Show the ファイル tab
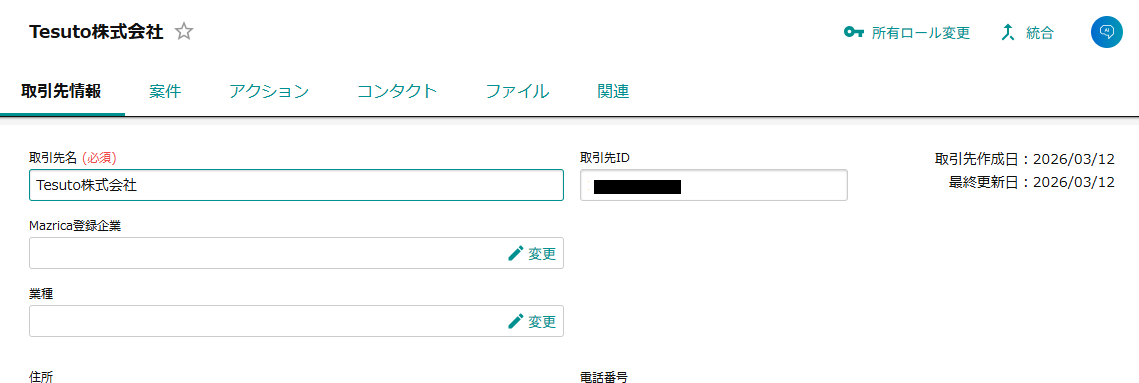 (x=517, y=92)
